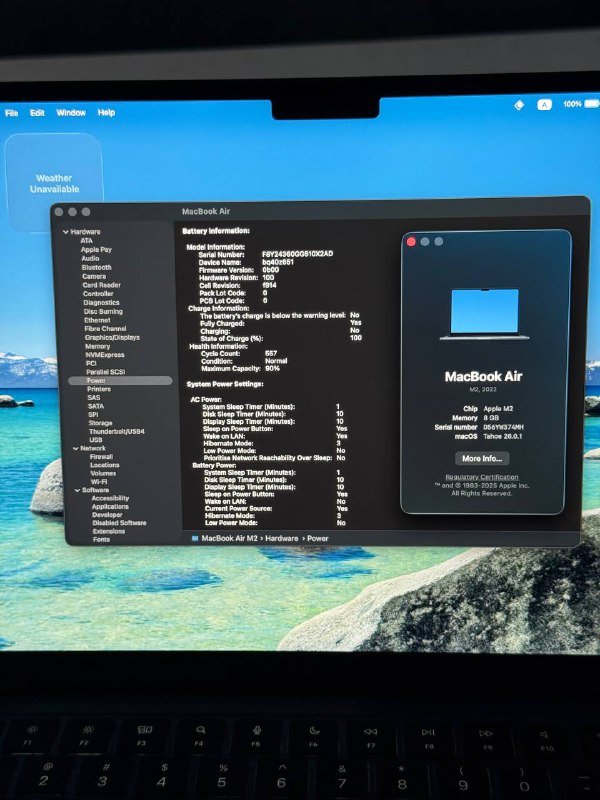This screenshot has width=600, height=800.
Task: Select Parallel SCSI in the sidebar
Action: coord(105,372)
